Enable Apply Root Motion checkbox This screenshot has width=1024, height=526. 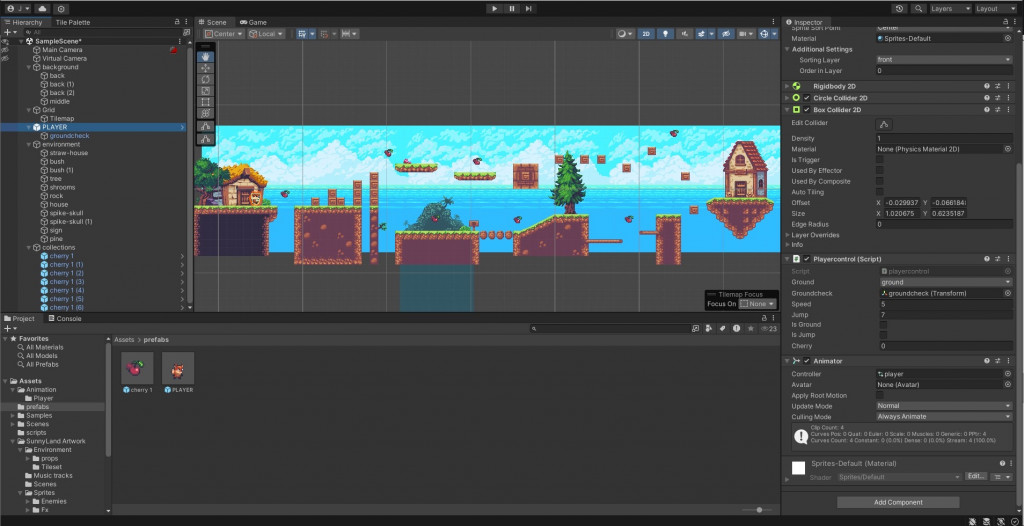(880, 395)
